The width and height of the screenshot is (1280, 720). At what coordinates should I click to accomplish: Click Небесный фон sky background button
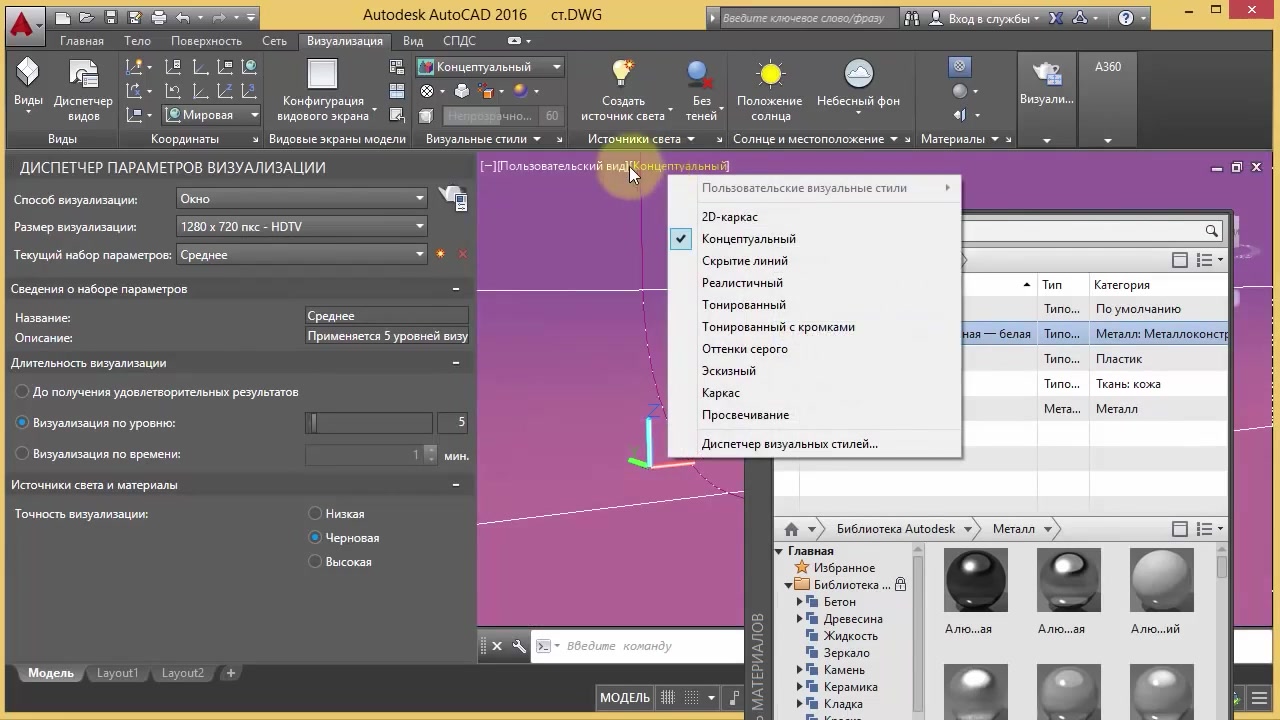pos(858,82)
